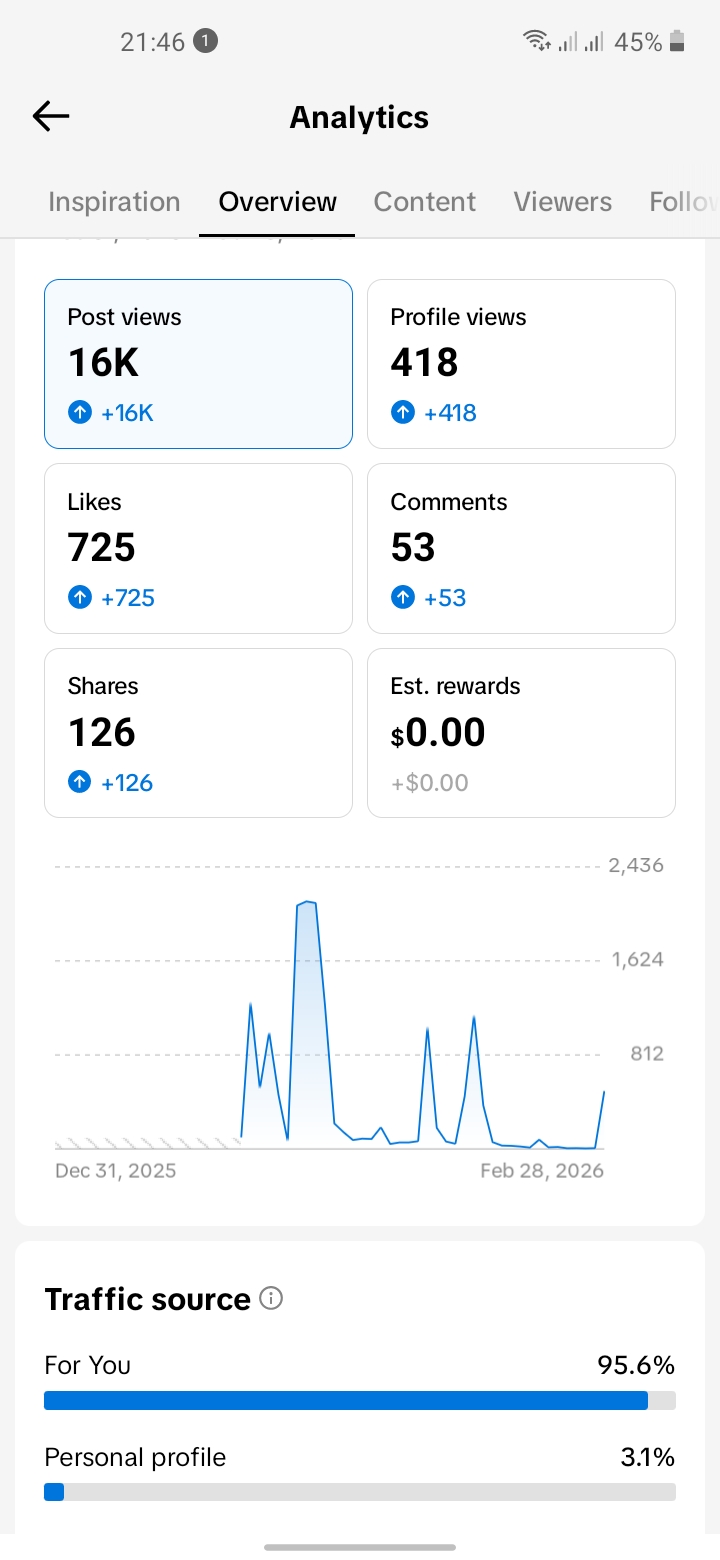Select the Profile views metric card

(x=521, y=364)
